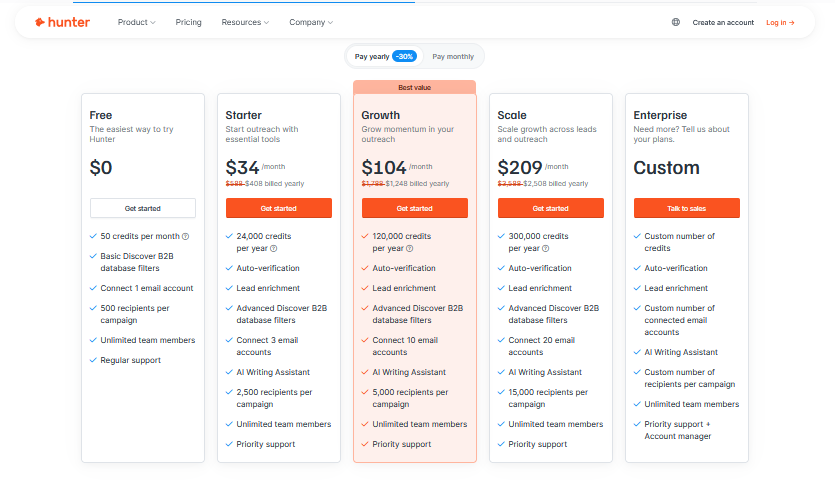
Task: Click 'Start outreach with essential tools'
Action: tap(261, 134)
